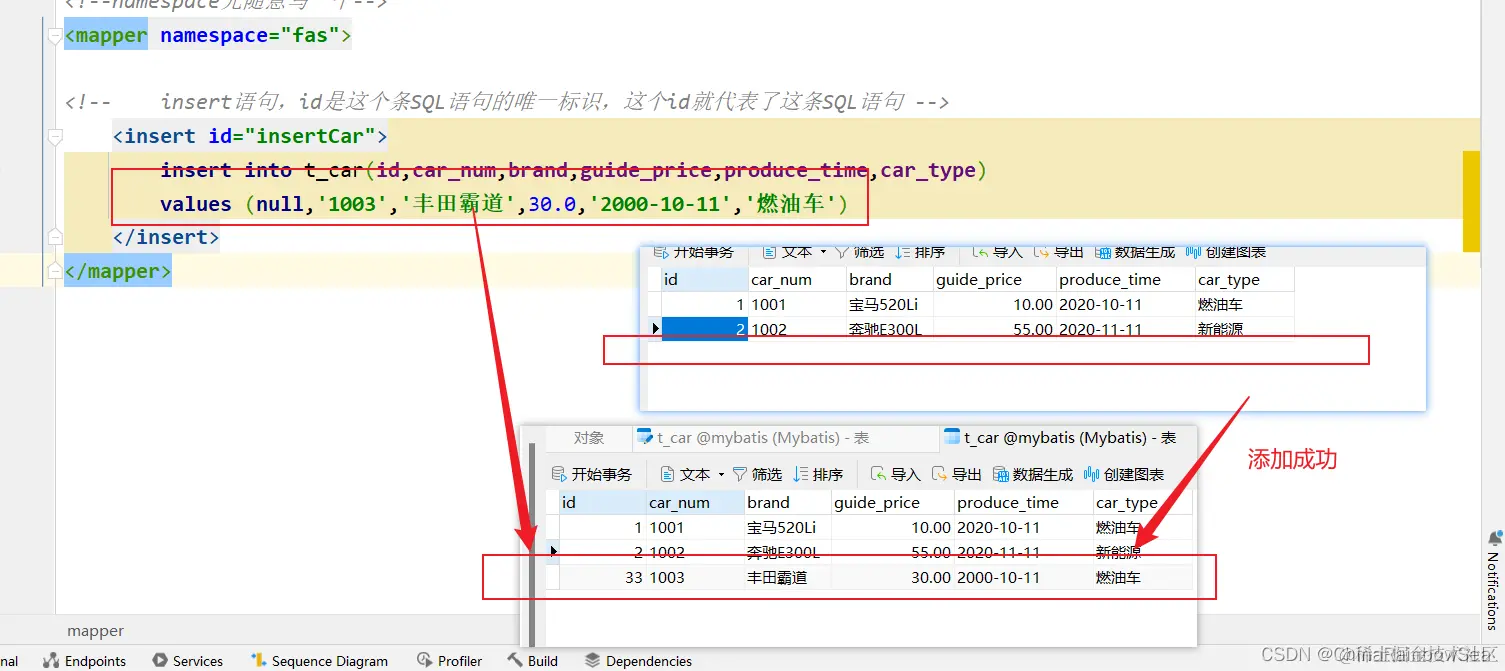Select 55.00 in the two-row table

click(x=995, y=329)
